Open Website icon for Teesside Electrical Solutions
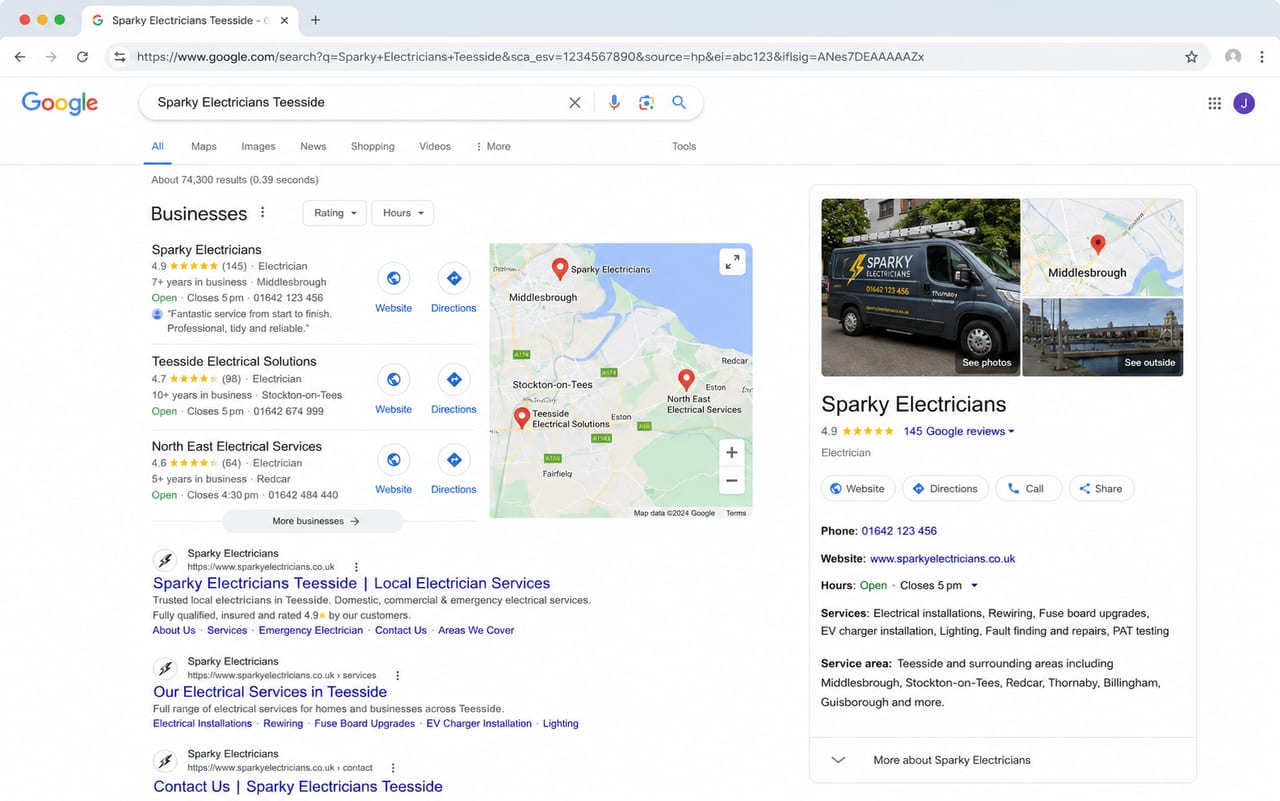Screen dimensions: 1280x801 (394, 379)
